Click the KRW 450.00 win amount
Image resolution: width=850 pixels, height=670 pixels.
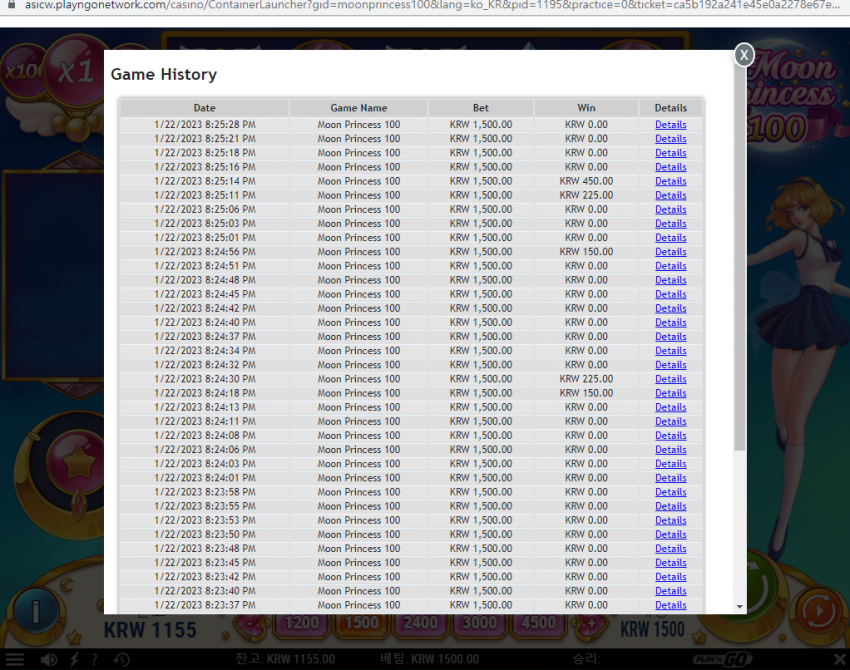tap(586, 181)
